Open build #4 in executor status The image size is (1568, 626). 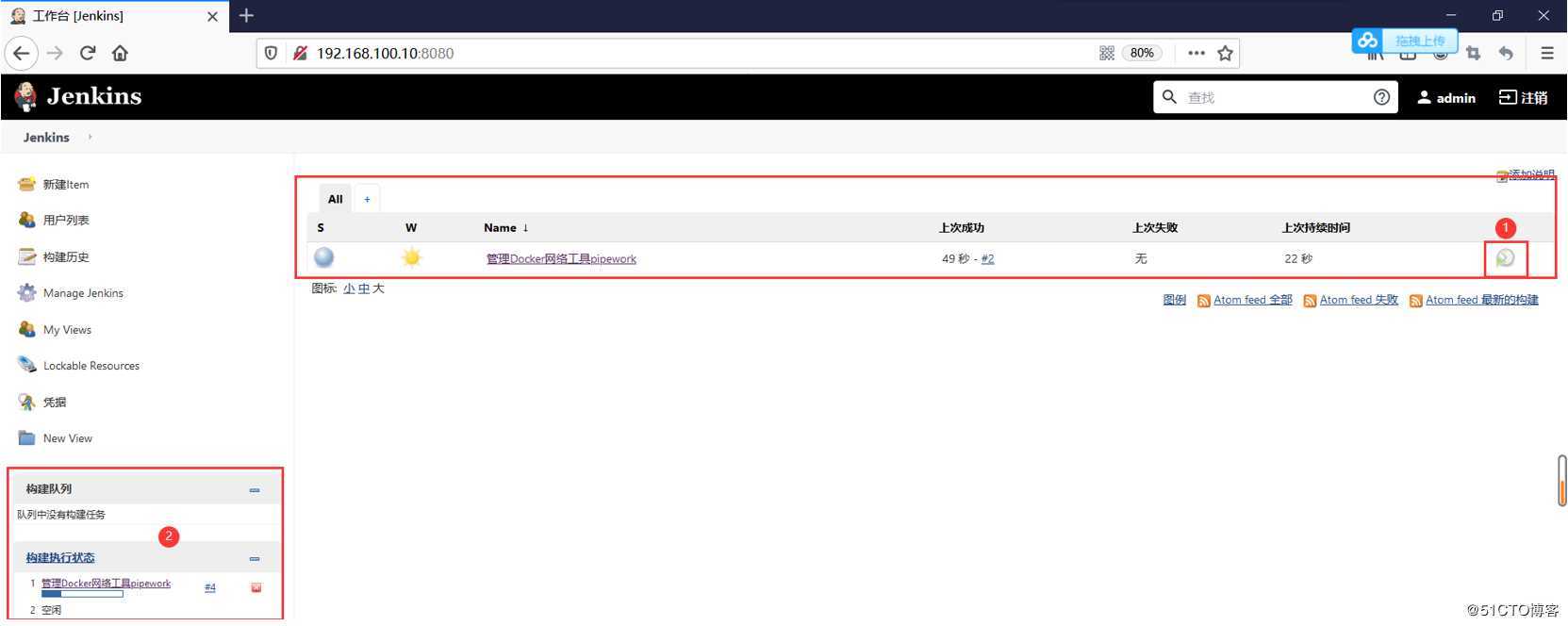coord(210,587)
